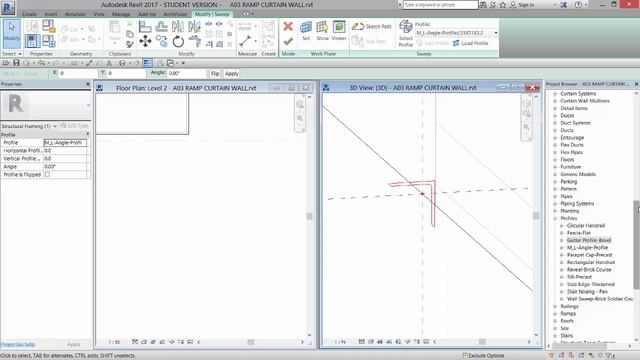The height and width of the screenshot is (360, 640).
Task: Collapse the Profiles tree node
Action: [x=555, y=218]
